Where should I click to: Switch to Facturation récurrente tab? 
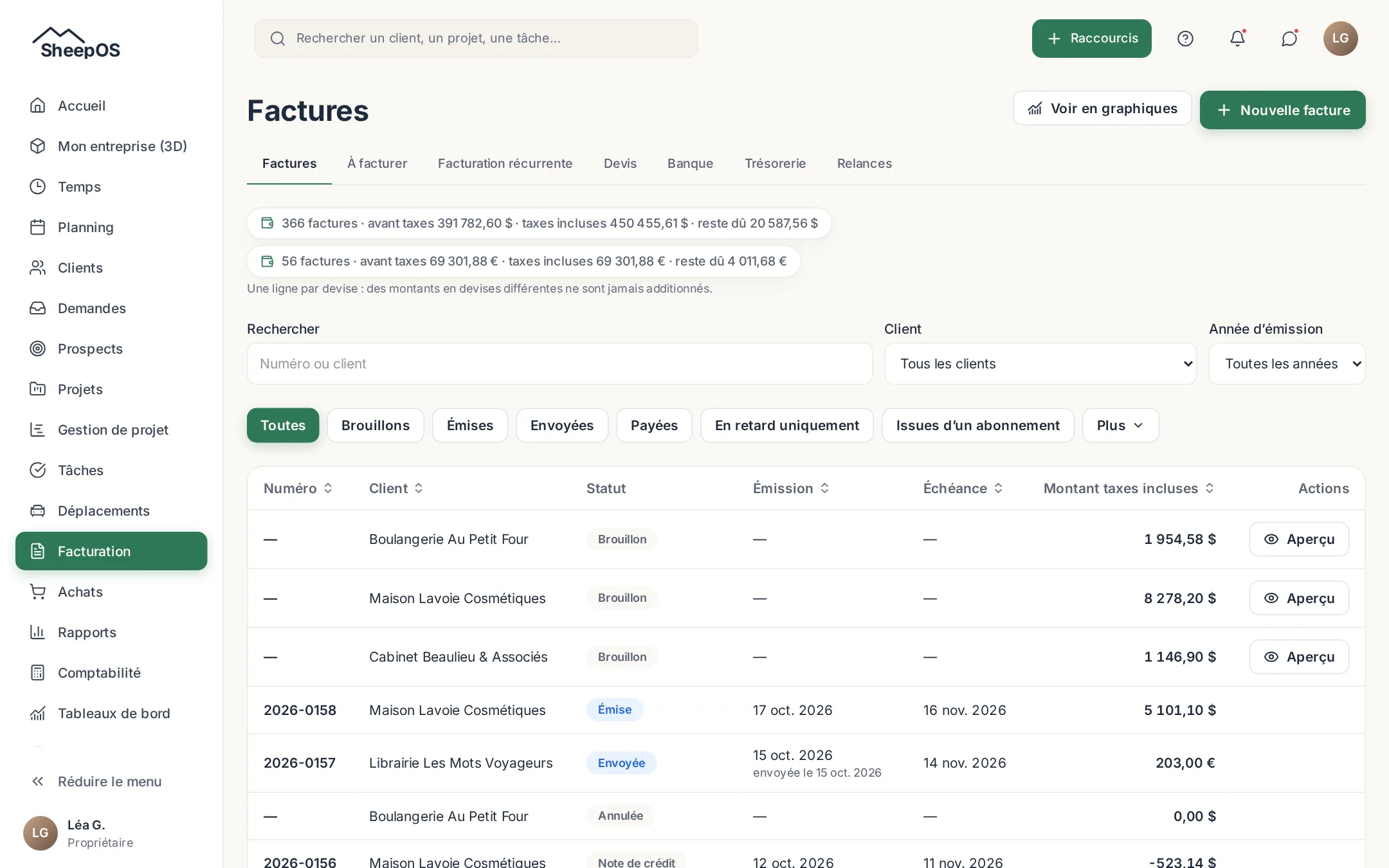click(x=505, y=163)
